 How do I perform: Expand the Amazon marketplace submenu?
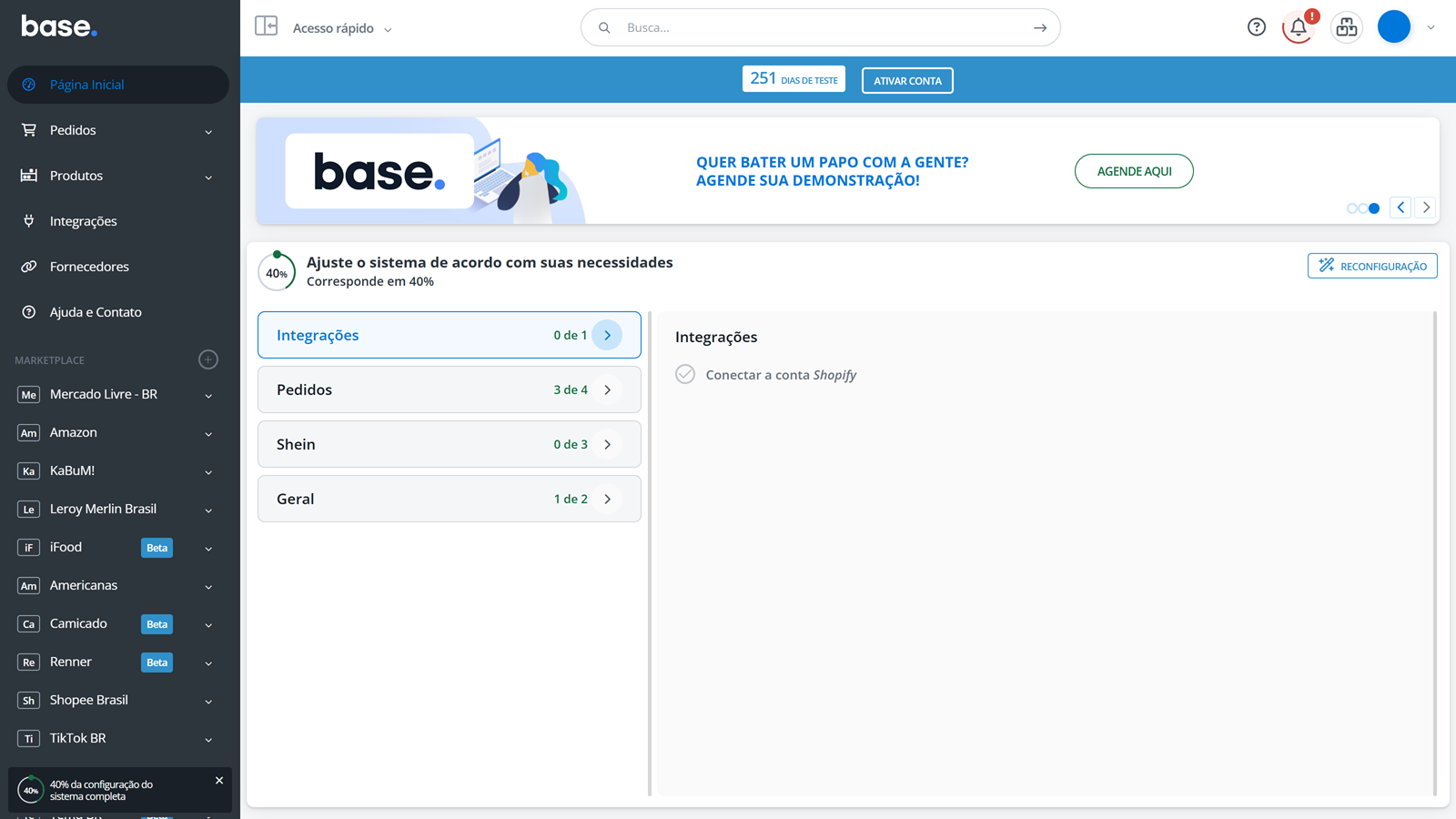tap(208, 434)
